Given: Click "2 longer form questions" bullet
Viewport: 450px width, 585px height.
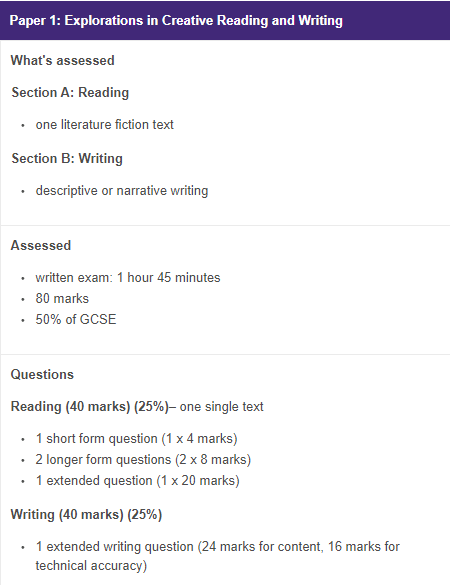Looking at the screenshot, I should click(143, 460).
